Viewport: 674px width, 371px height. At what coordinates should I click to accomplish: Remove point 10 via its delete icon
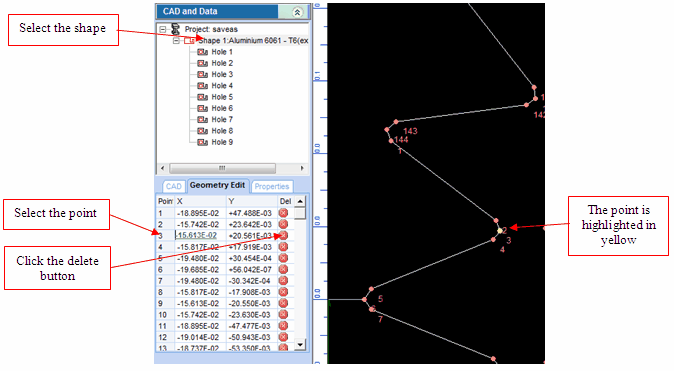[x=283, y=315]
